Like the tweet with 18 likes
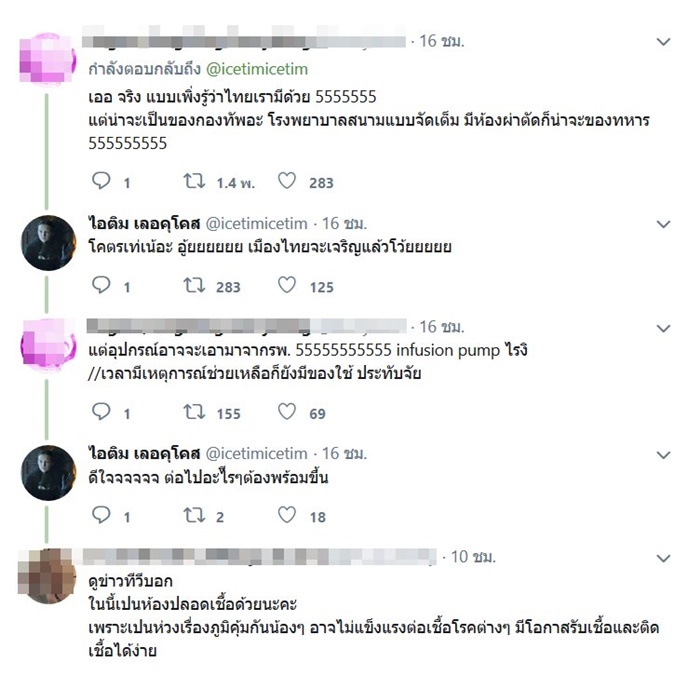Screen dimensions: 700x675 (x=287, y=515)
